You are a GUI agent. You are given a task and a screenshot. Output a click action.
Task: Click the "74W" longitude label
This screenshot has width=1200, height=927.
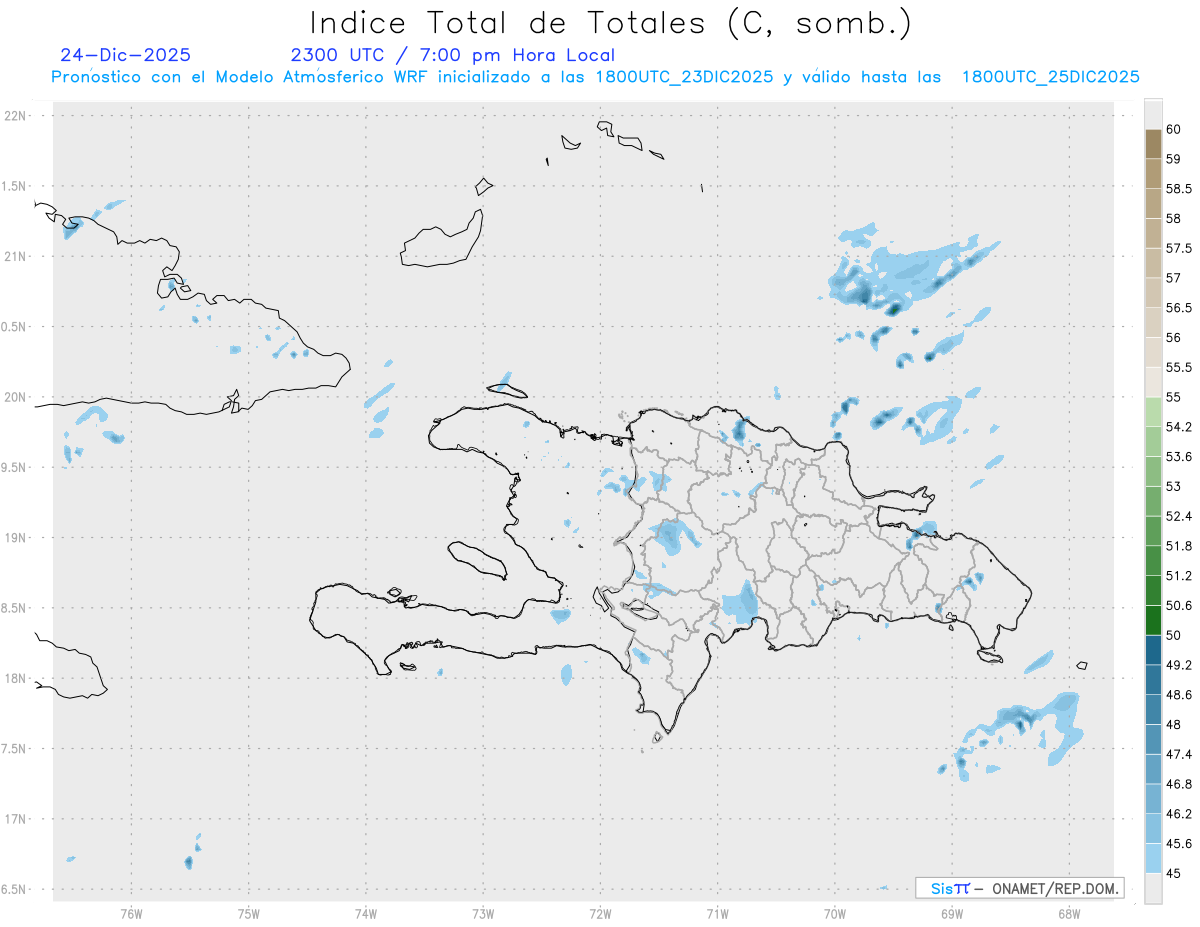(x=365, y=913)
